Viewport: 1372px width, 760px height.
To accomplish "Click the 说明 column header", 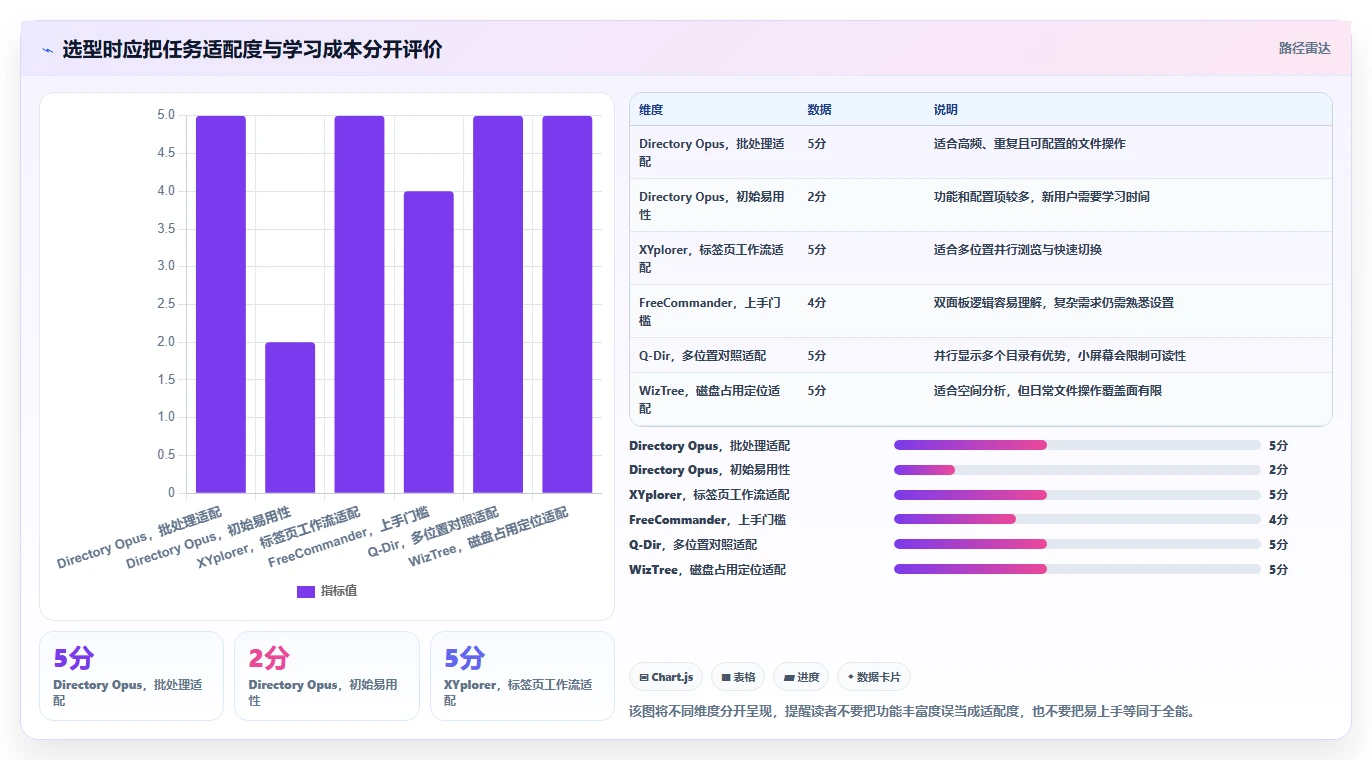I will pyautogui.click(x=945, y=110).
